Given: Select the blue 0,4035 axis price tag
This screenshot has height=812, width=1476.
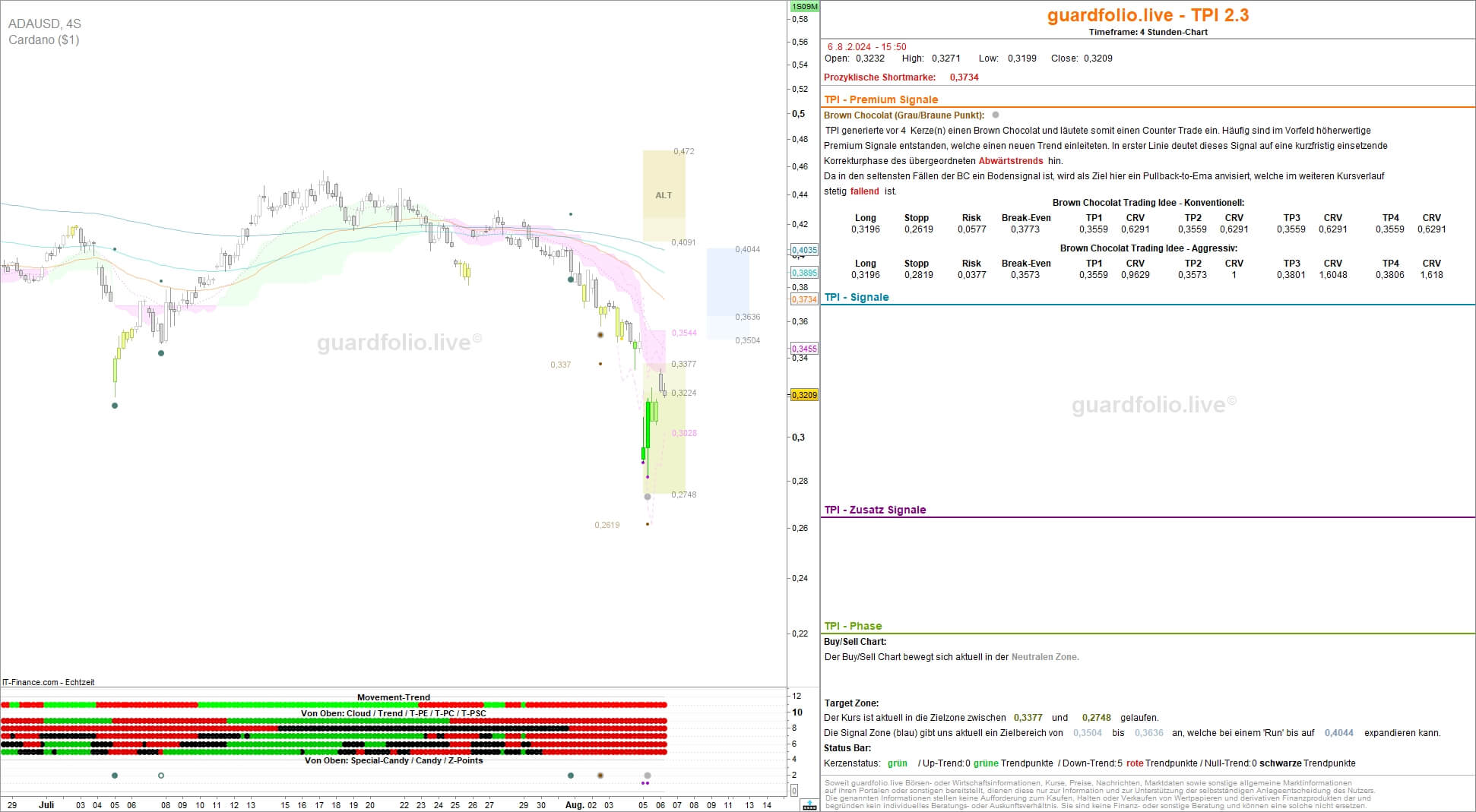Looking at the screenshot, I should (804, 250).
